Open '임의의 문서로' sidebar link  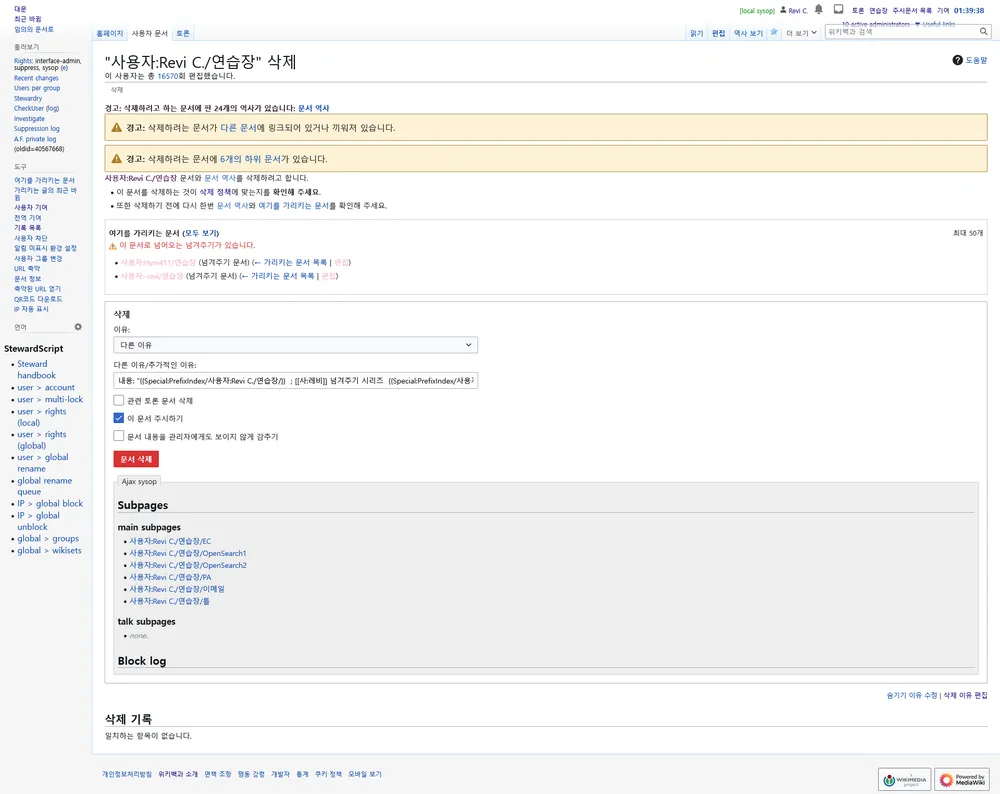pos(34,29)
